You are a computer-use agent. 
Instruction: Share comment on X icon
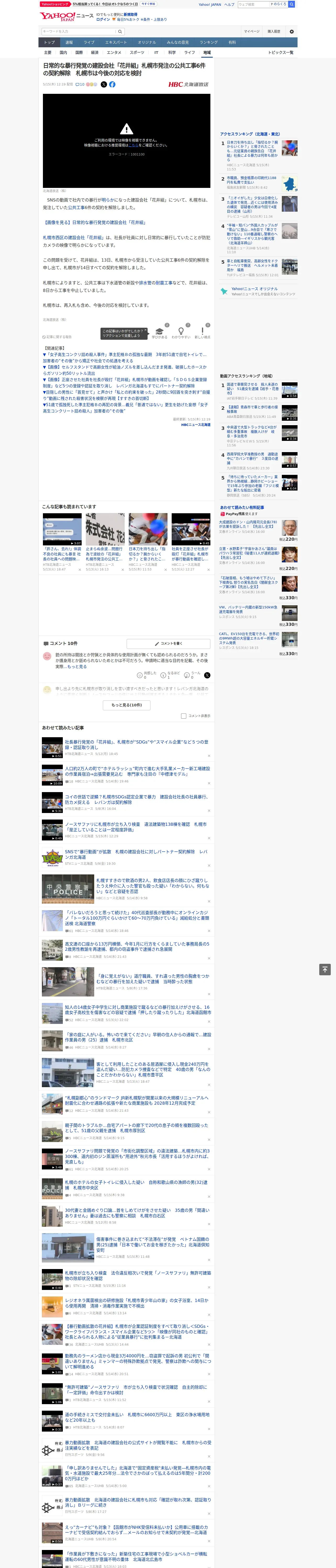click(x=207, y=675)
